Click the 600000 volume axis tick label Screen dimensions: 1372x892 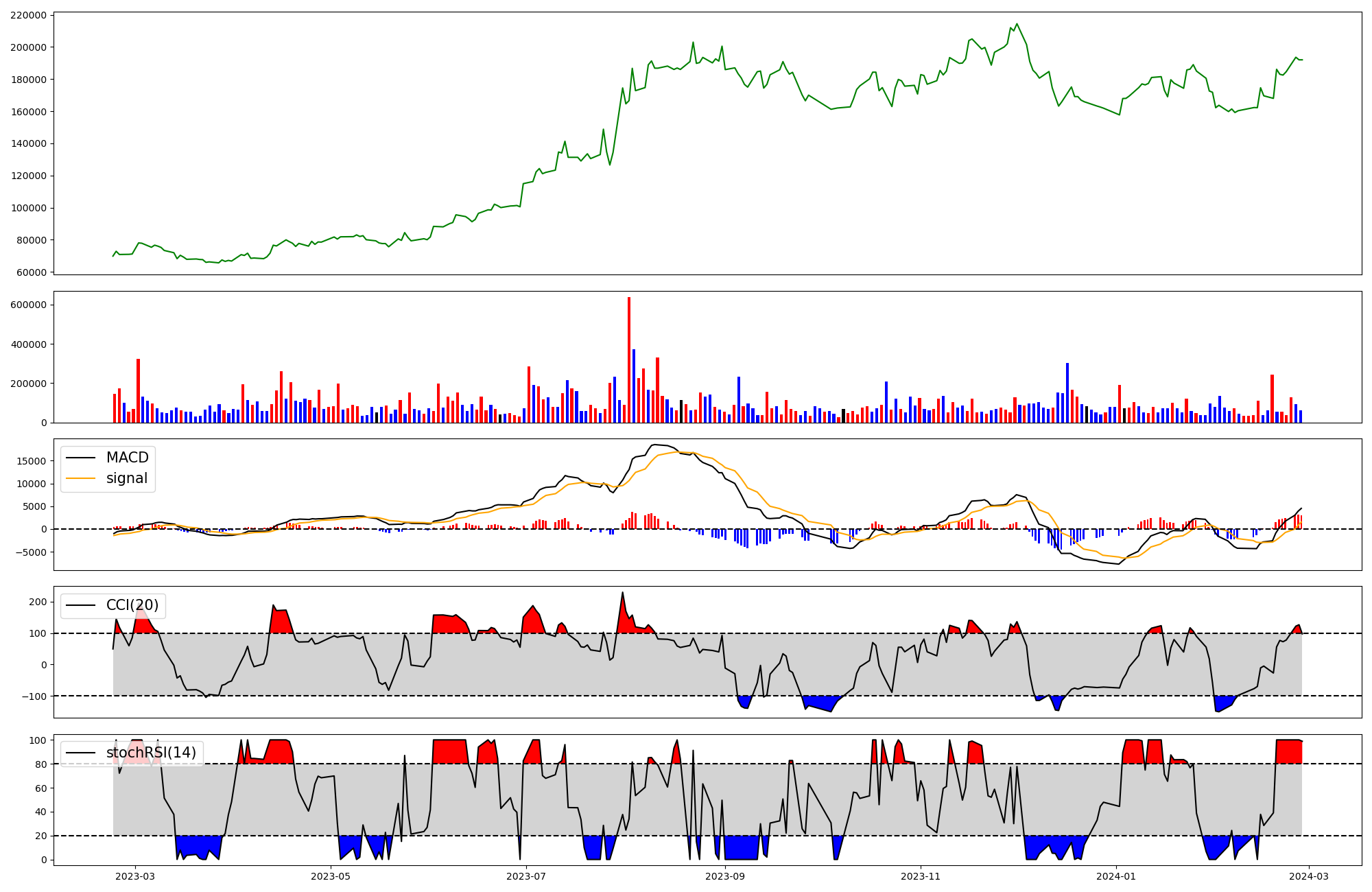click(x=29, y=305)
